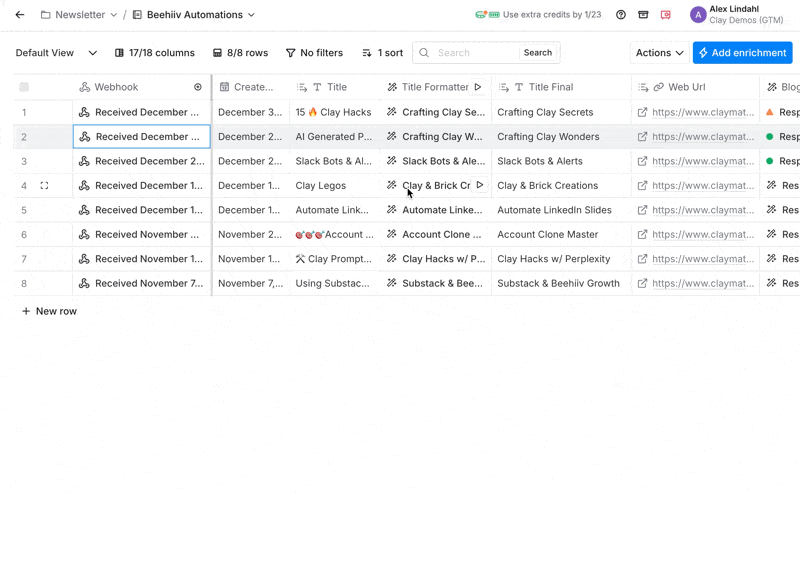Open the external link icon in row 2
The image size is (800, 567).
point(642,137)
